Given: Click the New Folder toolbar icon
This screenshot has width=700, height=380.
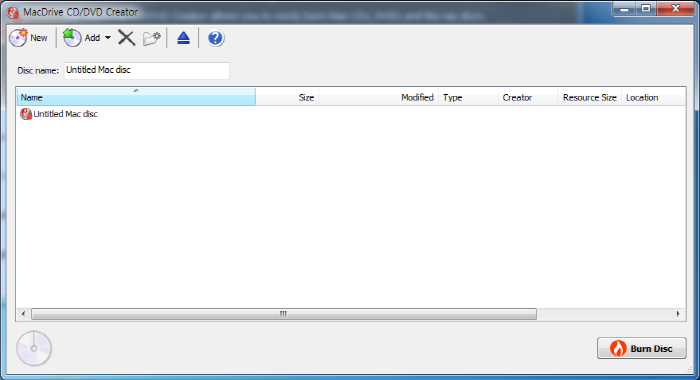Looking at the screenshot, I should coord(152,38).
